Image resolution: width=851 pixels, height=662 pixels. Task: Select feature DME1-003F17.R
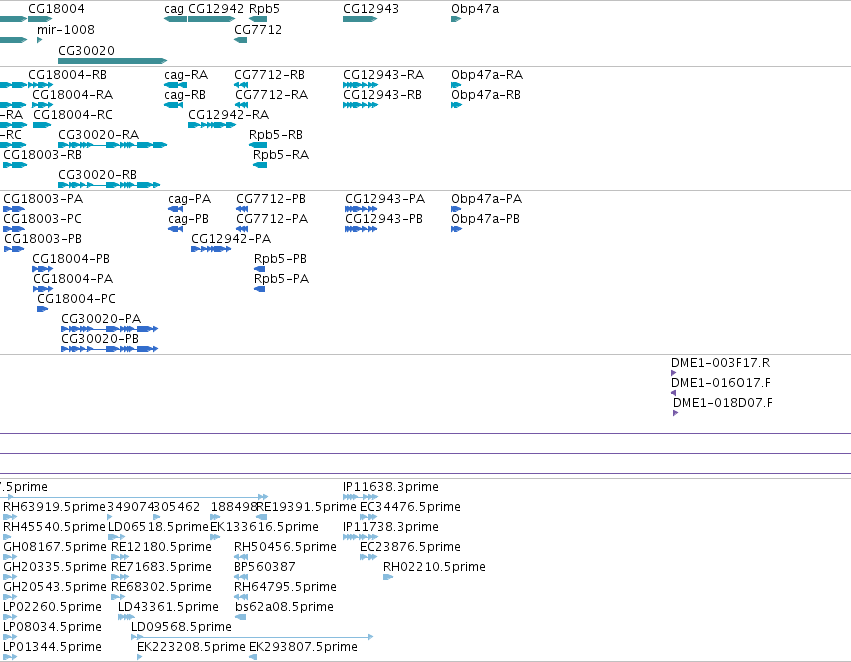[720, 363]
